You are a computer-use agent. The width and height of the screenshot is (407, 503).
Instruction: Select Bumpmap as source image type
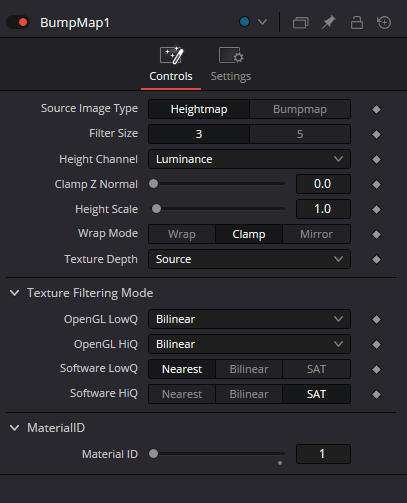pos(300,109)
